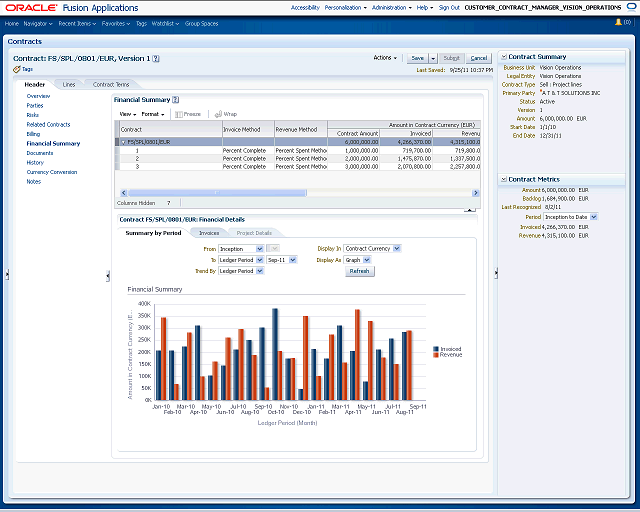Open the Display As Graph dropdown
640x512 pixels.
click(x=367, y=260)
